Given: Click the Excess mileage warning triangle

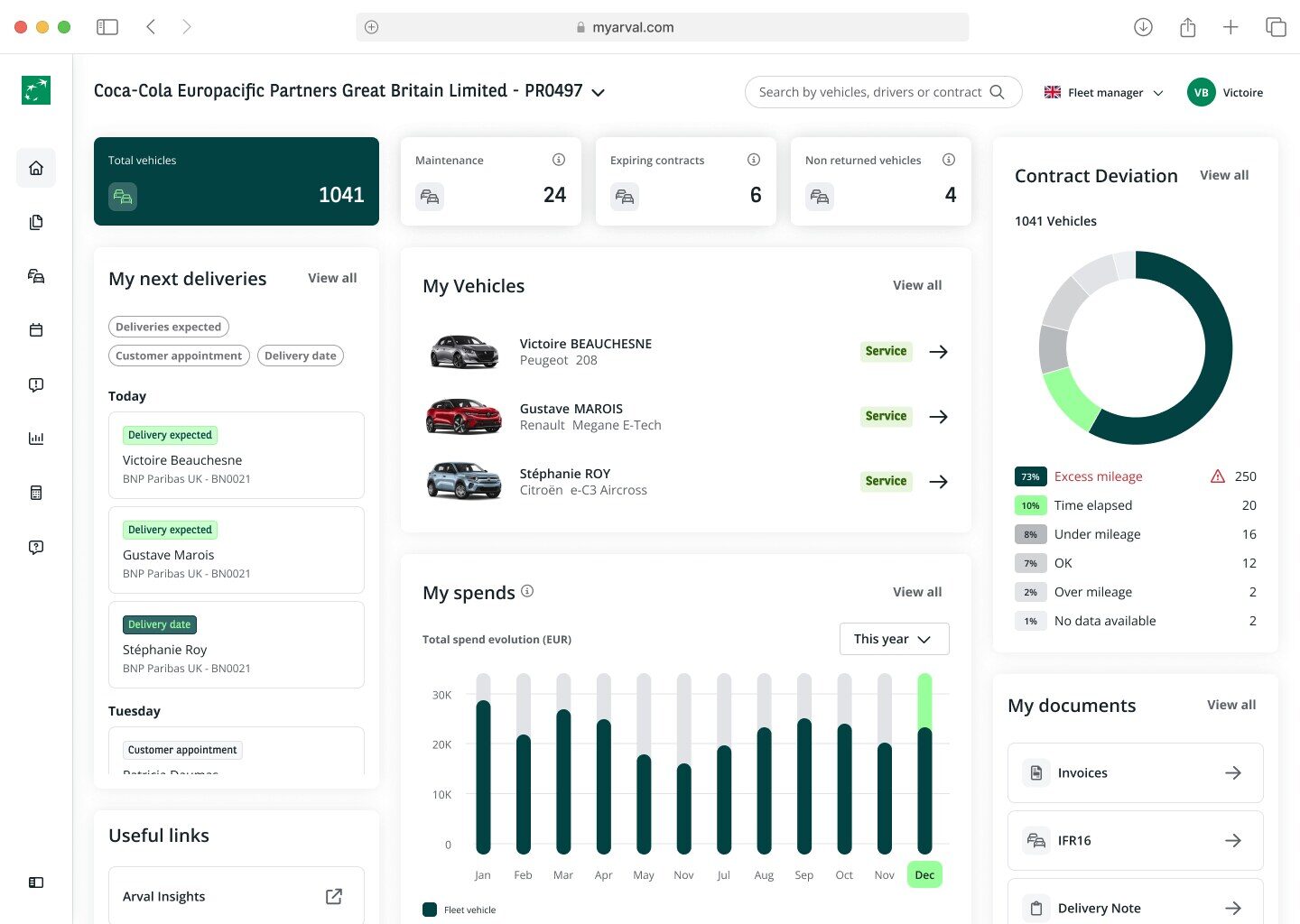Looking at the screenshot, I should (x=1218, y=476).
